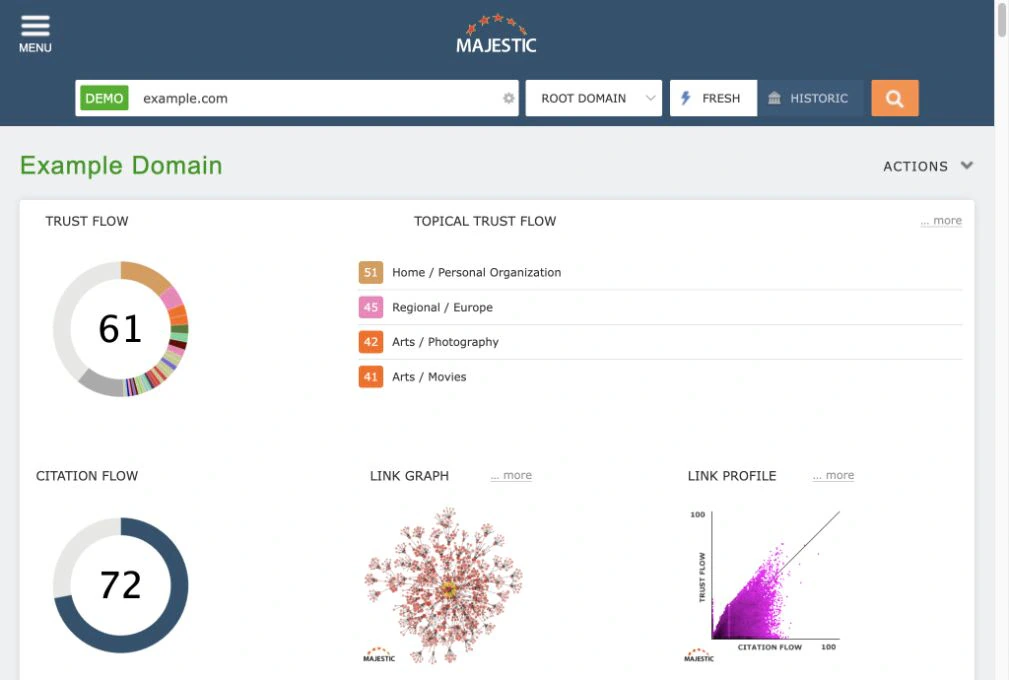Viewport: 1009px width, 680px height.
Task: Open the Link Graph network thumbnail
Action: [x=444, y=585]
